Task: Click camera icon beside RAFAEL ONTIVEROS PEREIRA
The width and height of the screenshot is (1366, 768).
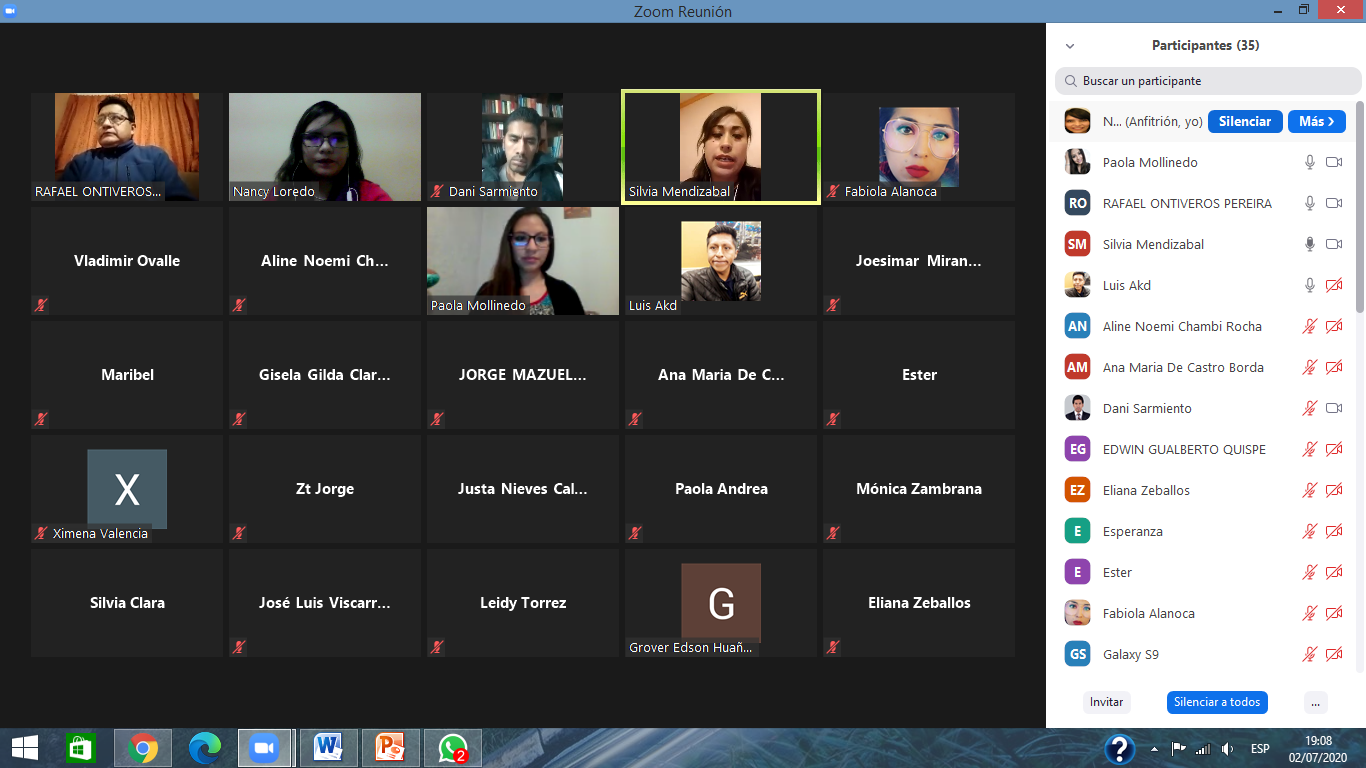Action: click(x=1333, y=203)
